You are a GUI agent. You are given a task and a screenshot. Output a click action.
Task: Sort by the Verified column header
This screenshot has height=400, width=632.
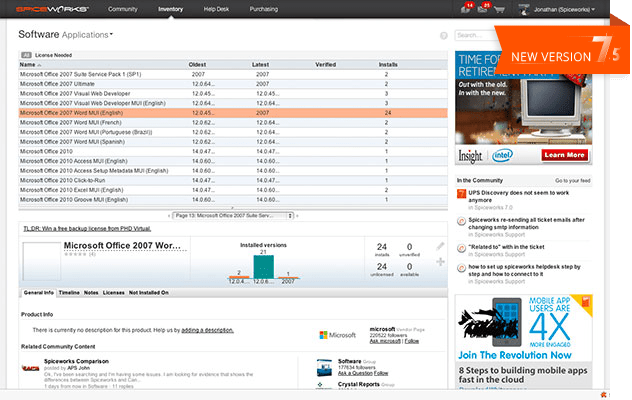325,65
